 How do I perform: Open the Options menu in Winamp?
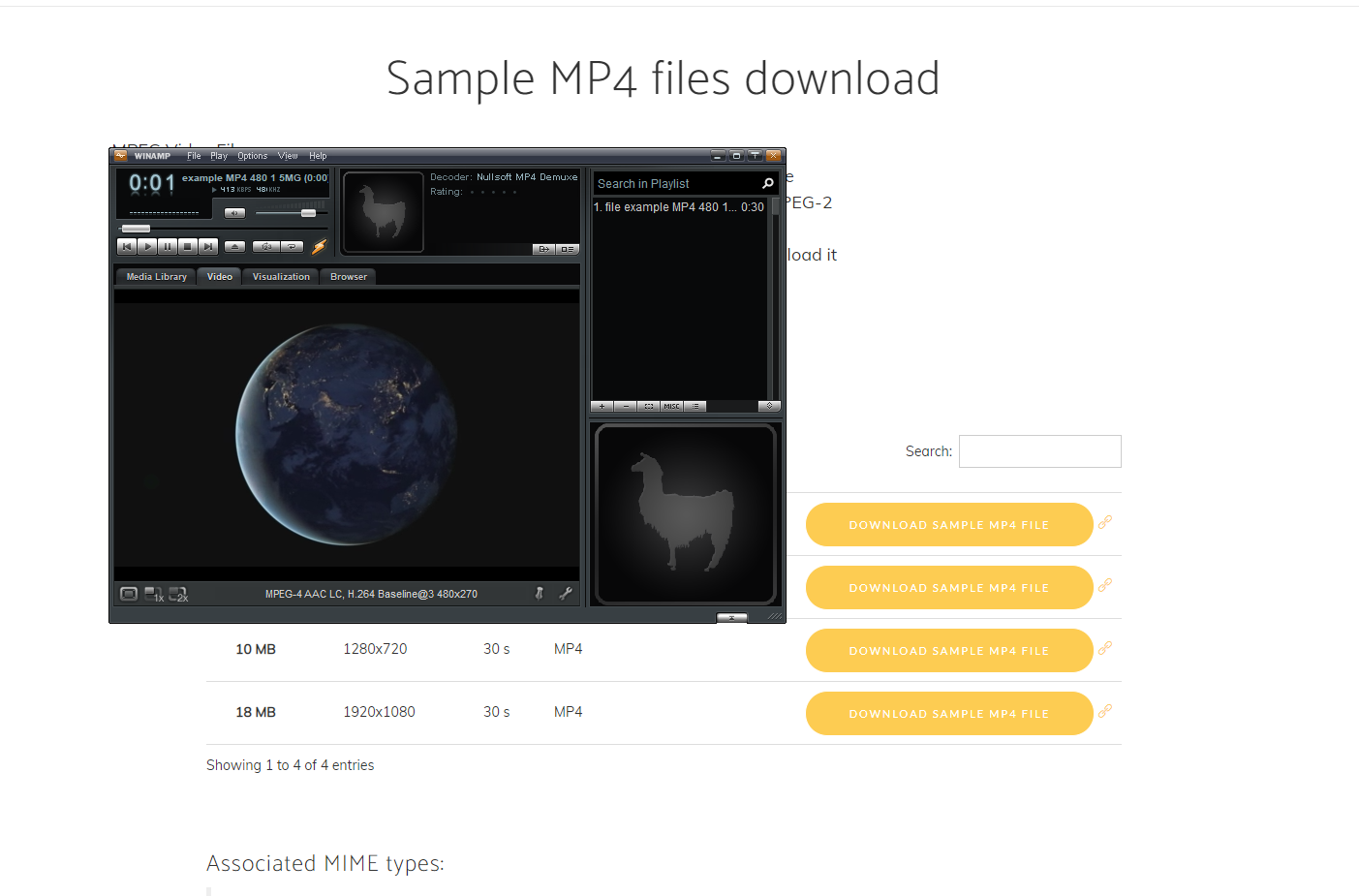tap(252, 156)
